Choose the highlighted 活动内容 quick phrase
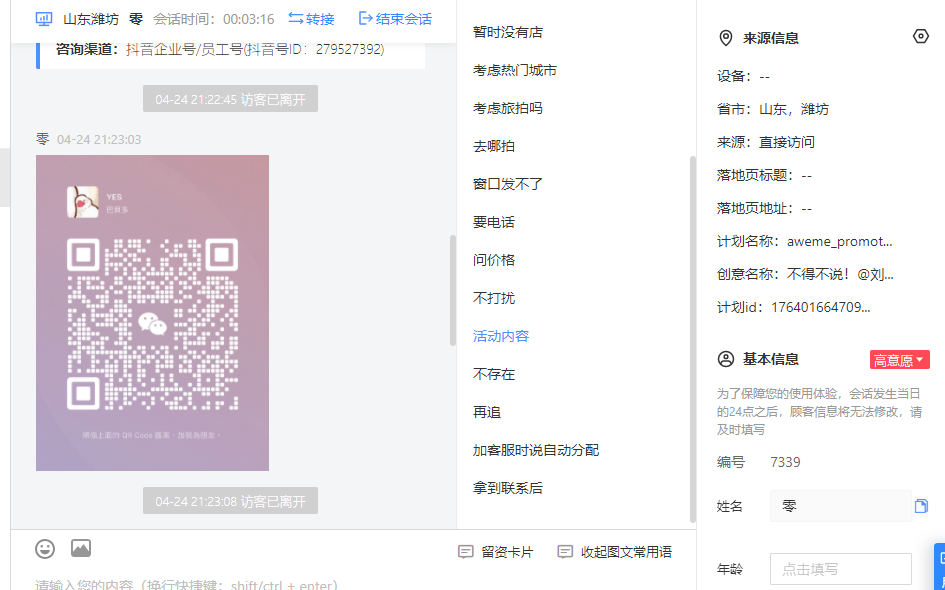Screen dimensions: 945x590 tap(501, 336)
